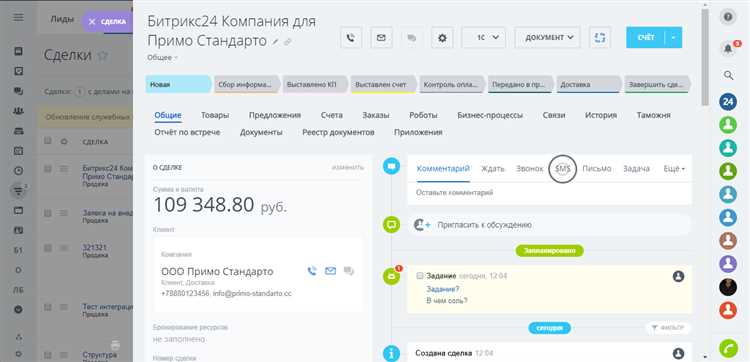Click the email envelope icon in deal header

point(381,38)
